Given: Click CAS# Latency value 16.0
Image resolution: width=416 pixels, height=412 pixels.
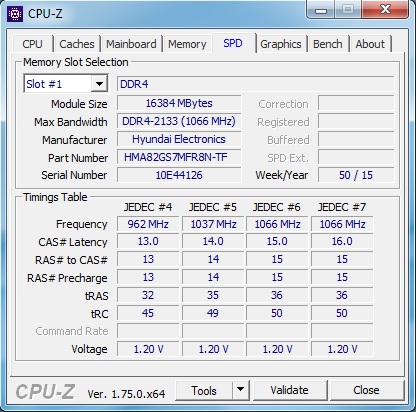Looking at the screenshot, I should click(x=342, y=241).
